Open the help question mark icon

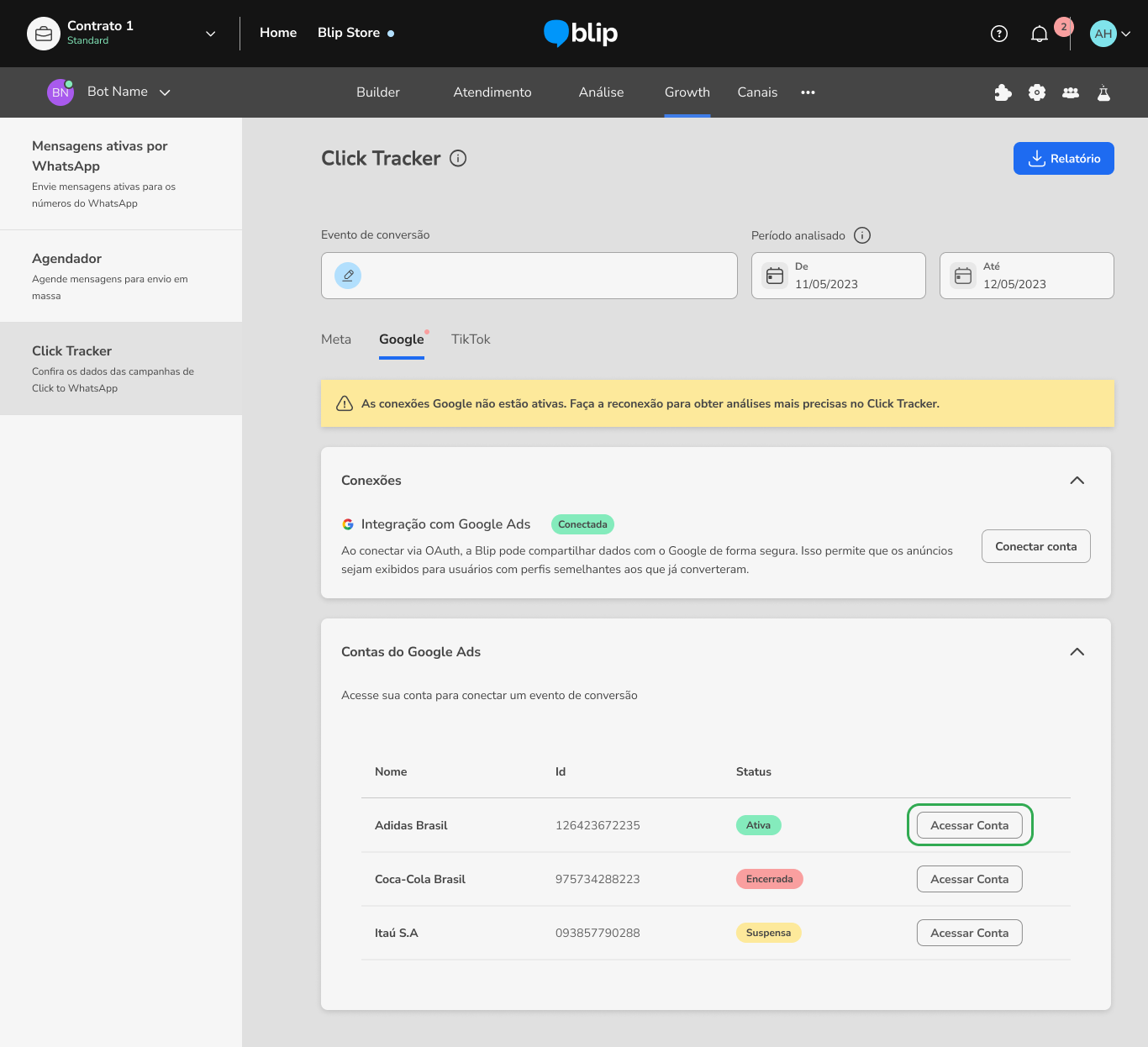(998, 34)
